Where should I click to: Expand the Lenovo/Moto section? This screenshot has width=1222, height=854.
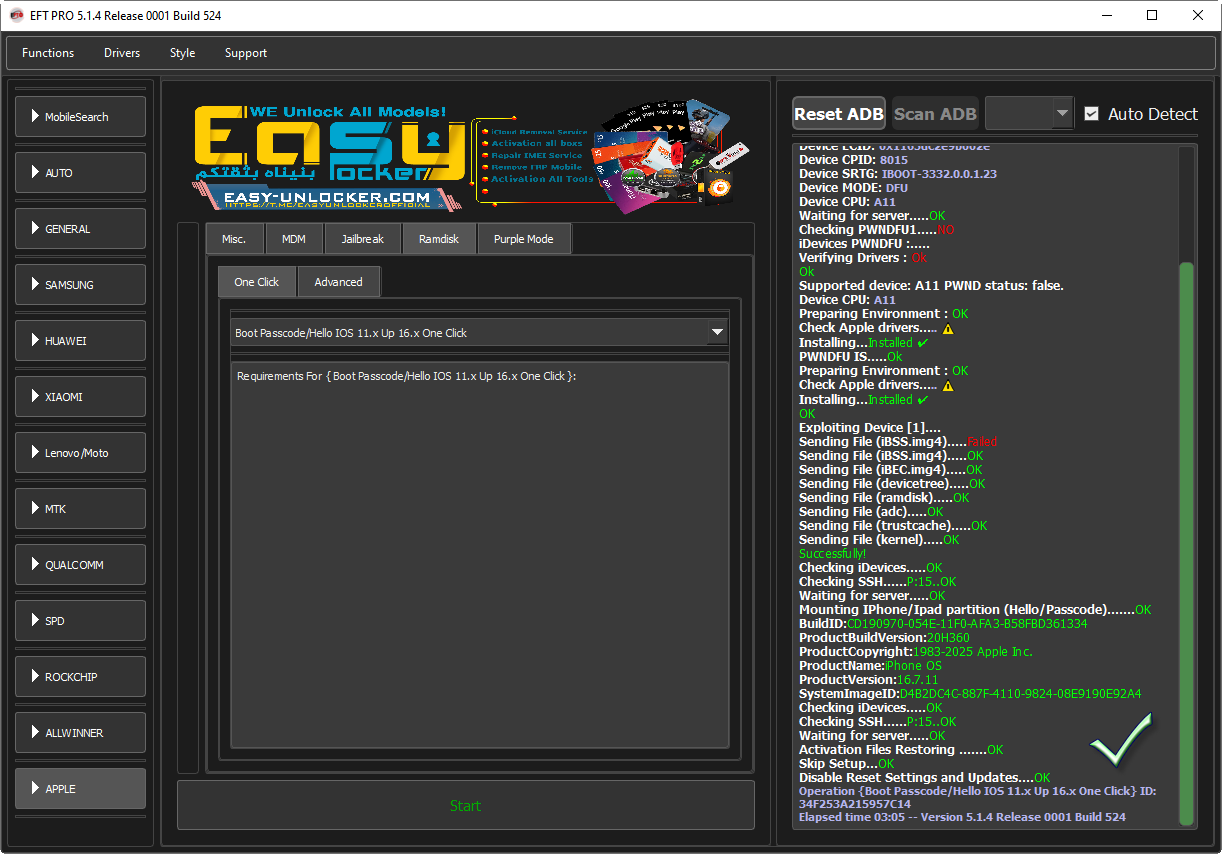click(80, 453)
